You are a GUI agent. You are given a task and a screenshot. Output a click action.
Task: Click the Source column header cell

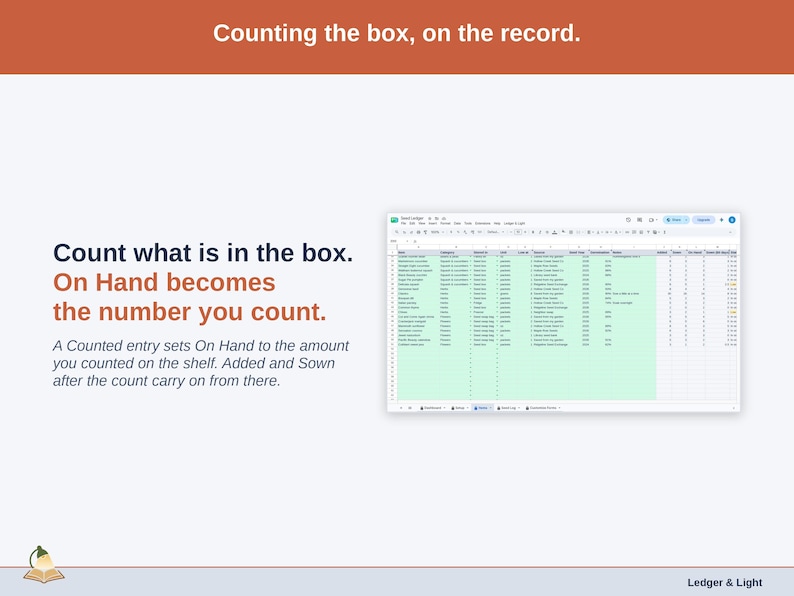pos(549,252)
